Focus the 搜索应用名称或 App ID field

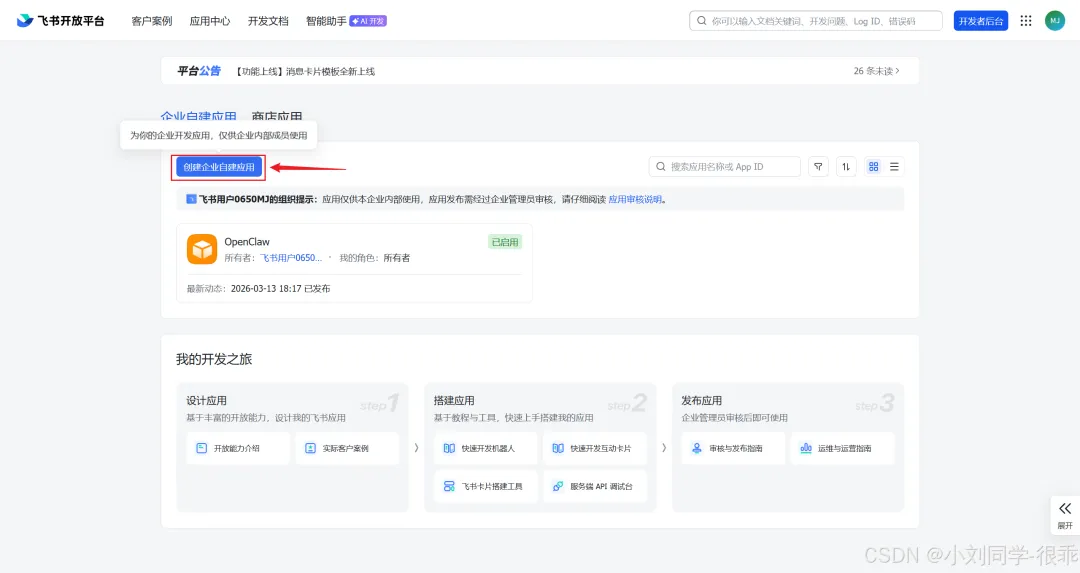725,167
